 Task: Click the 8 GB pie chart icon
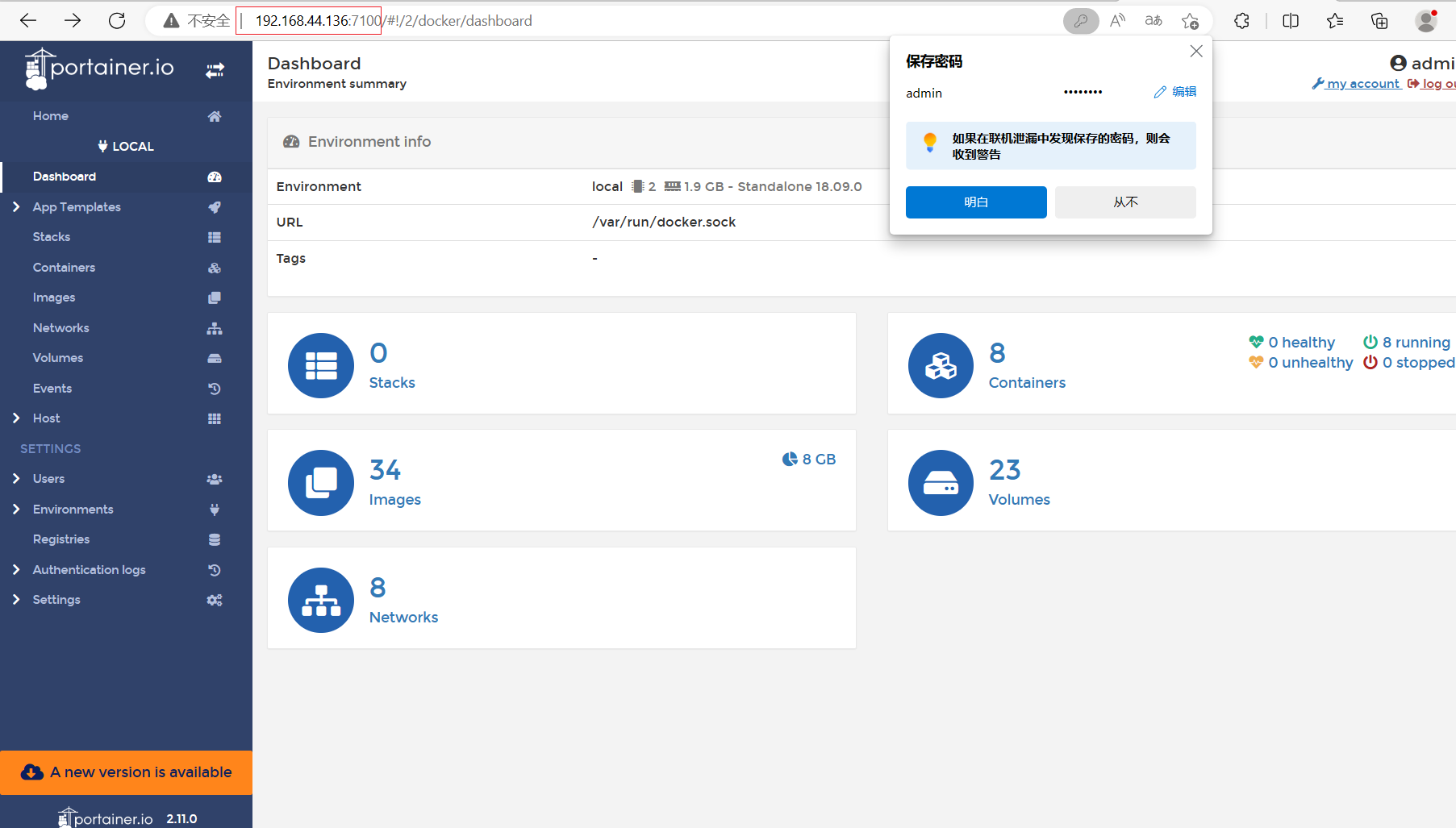point(790,459)
